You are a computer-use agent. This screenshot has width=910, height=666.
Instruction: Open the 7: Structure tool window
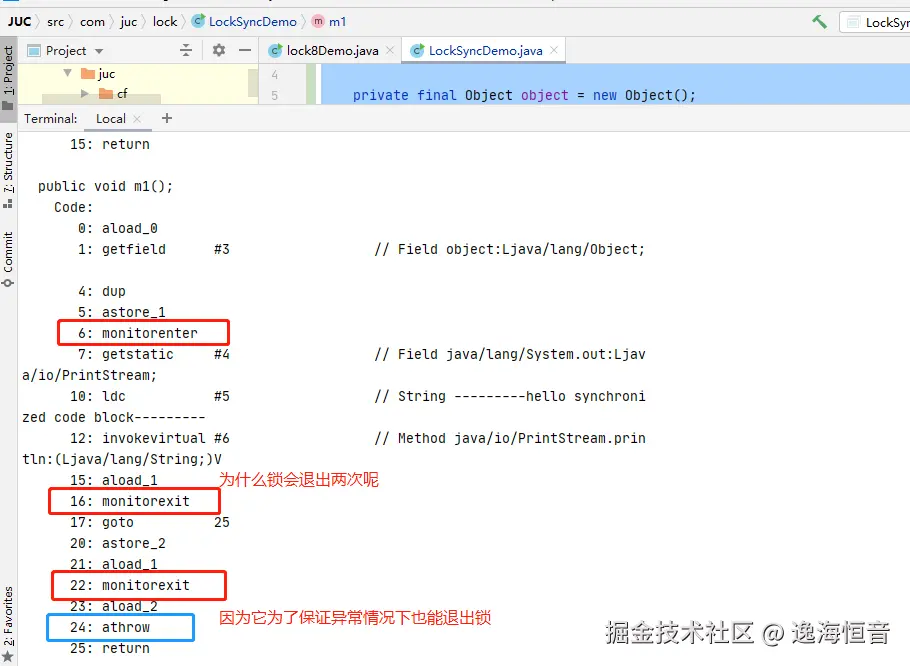pyautogui.click(x=8, y=169)
